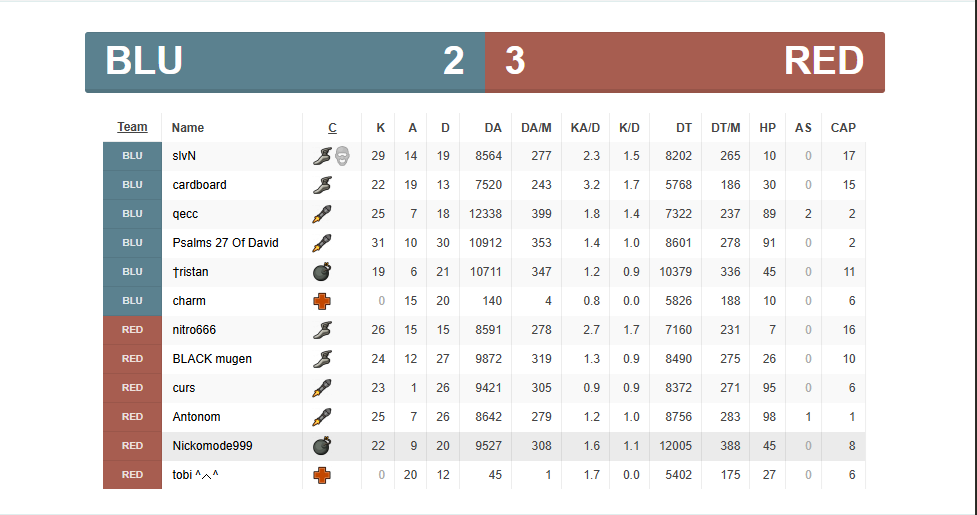Click the RED team score banner
The image size is (977, 515).
(x=685, y=62)
